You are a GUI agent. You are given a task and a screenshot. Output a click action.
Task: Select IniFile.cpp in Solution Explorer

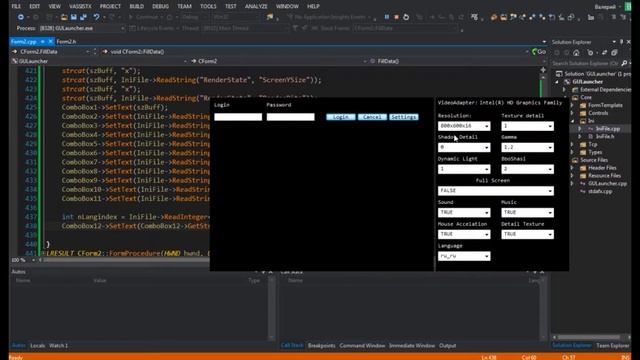click(607, 129)
